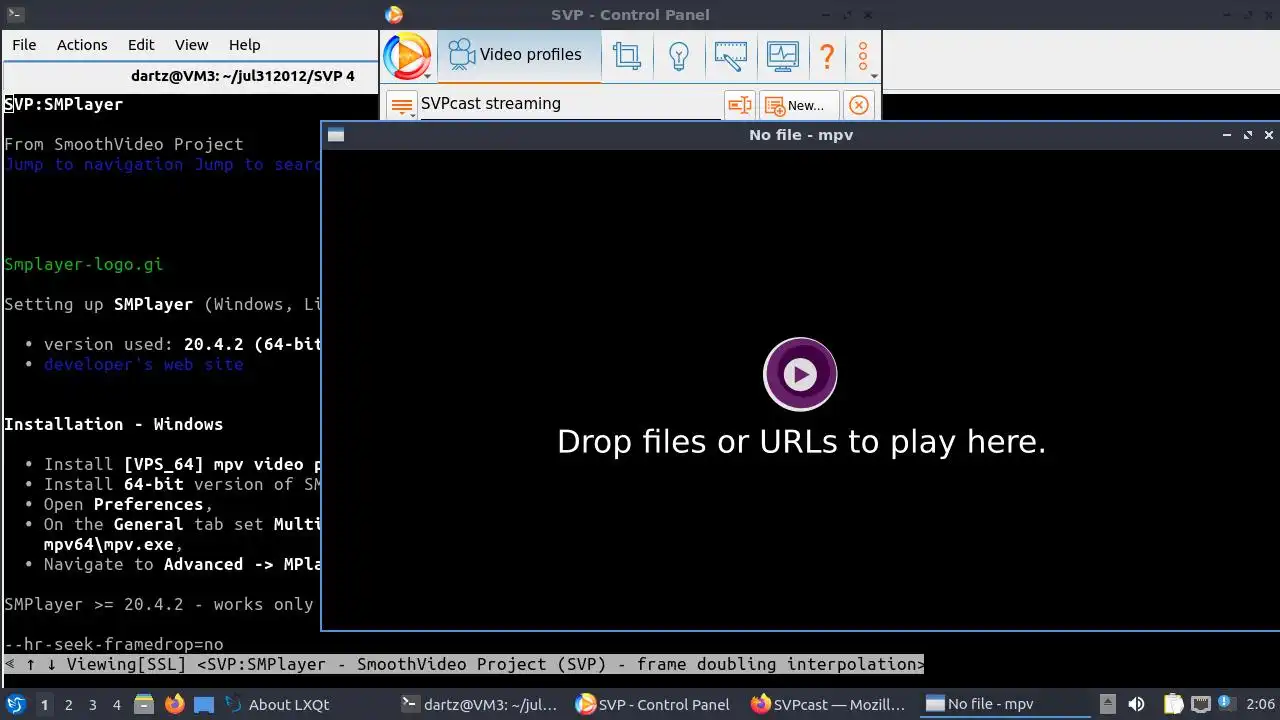Click the '--hr-seek-framedrop=no' line
1280x720 pixels.
click(114, 644)
